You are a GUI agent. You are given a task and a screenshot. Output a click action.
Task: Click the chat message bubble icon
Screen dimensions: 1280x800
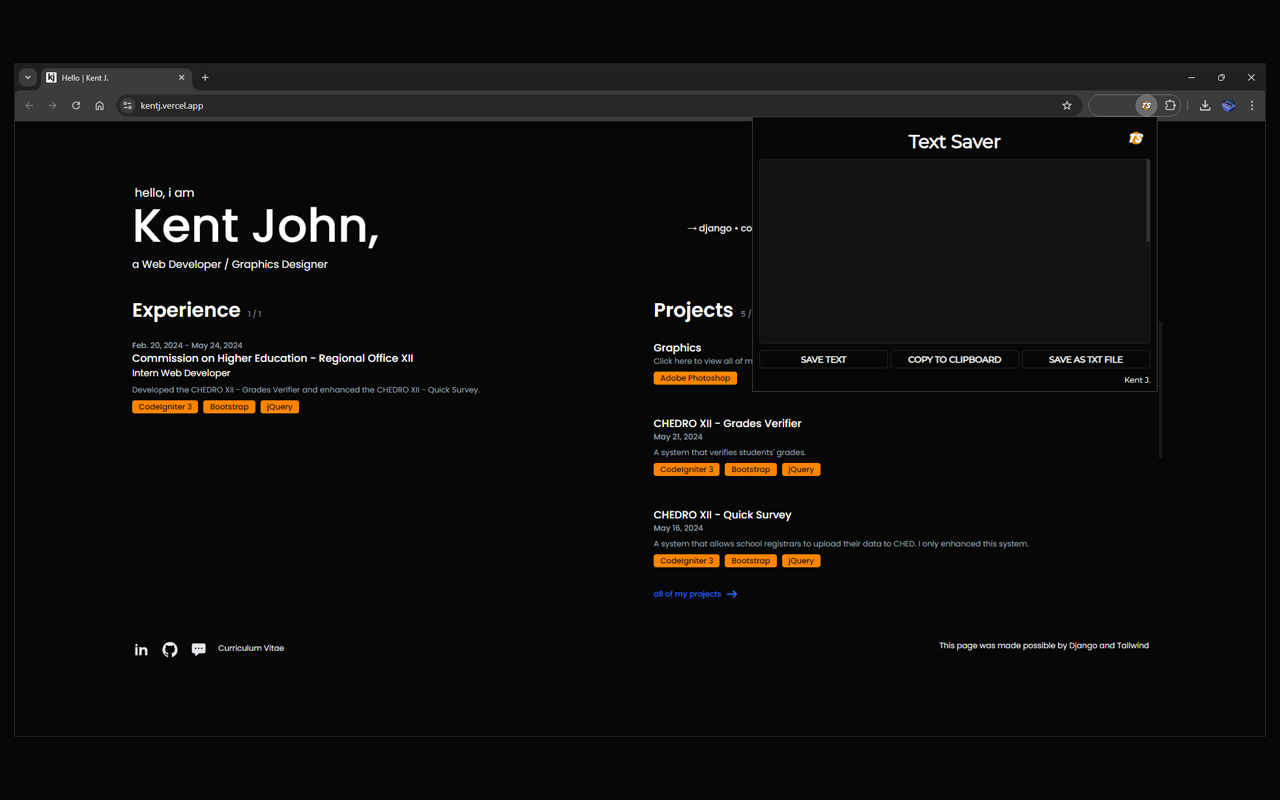[199, 650]
